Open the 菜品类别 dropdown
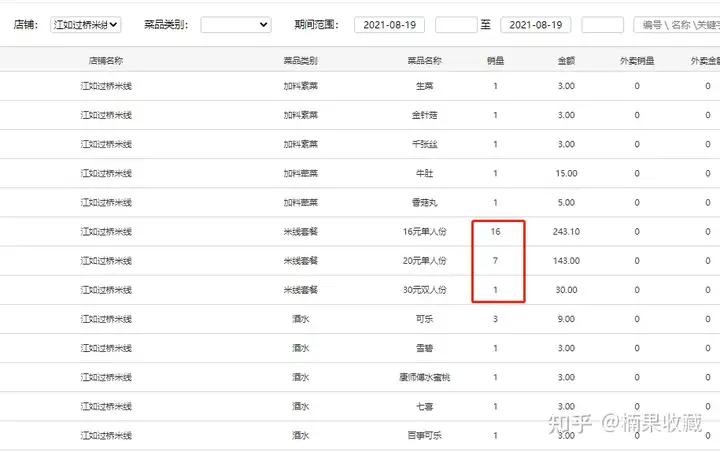Image resolution: width=720 pixels, height=452 pixels. [236, 25]
